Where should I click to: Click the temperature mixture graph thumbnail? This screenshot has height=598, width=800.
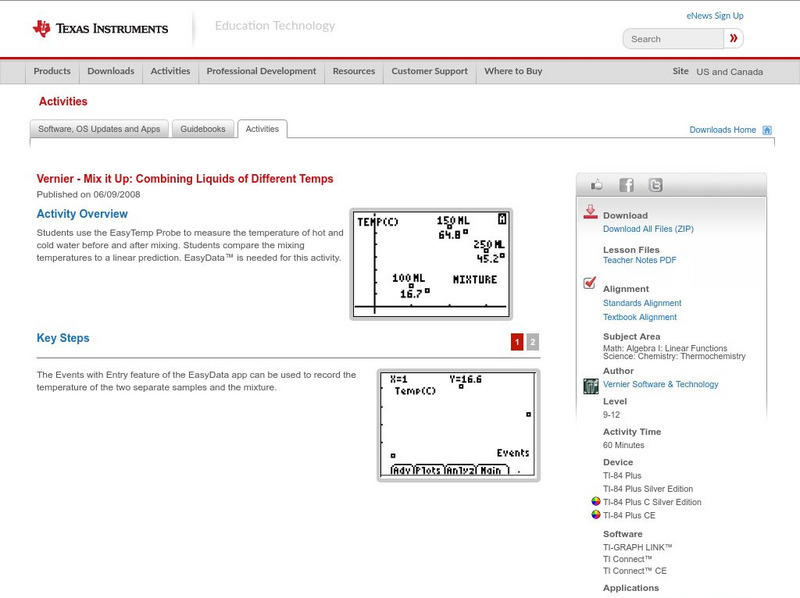tap(431, 264)
